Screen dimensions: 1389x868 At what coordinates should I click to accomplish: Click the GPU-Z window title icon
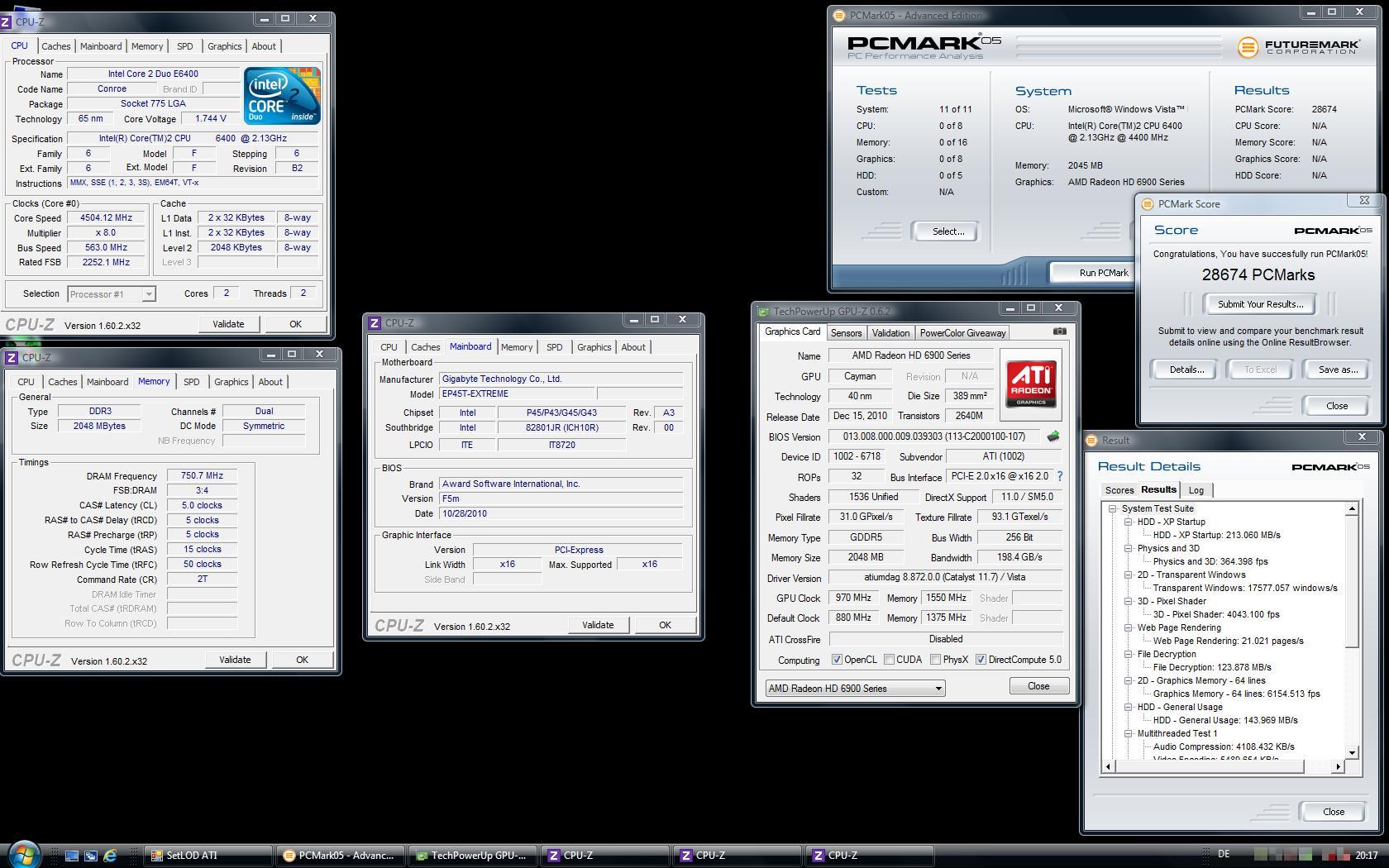pyautogui.click(x=763, y=311)
